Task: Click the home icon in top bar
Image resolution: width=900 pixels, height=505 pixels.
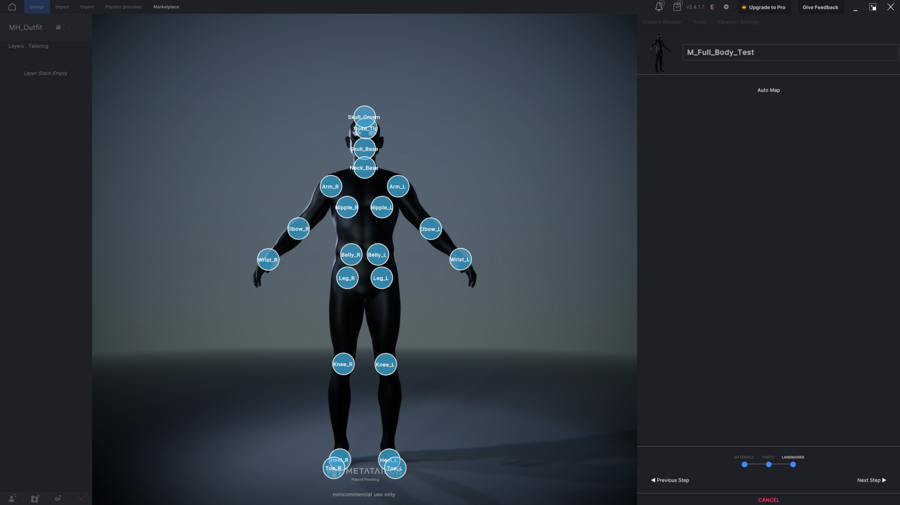Action: tap(12, 7)
